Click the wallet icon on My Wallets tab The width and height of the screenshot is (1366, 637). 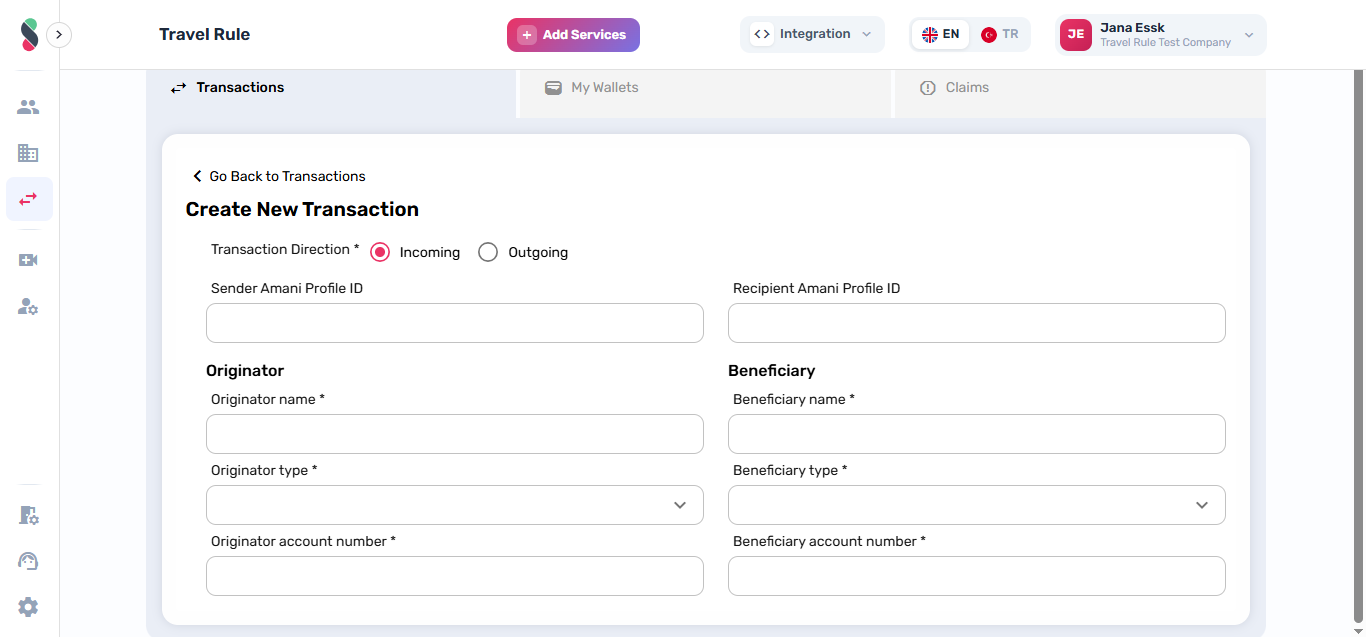[x=553, y=88]
